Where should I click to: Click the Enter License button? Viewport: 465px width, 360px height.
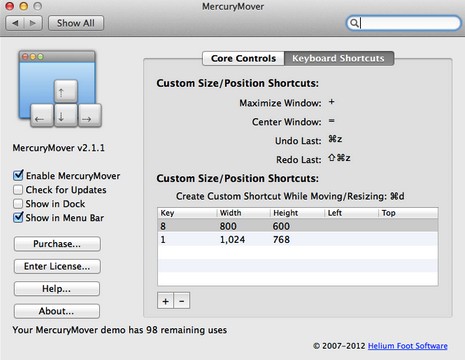(57, 266)
